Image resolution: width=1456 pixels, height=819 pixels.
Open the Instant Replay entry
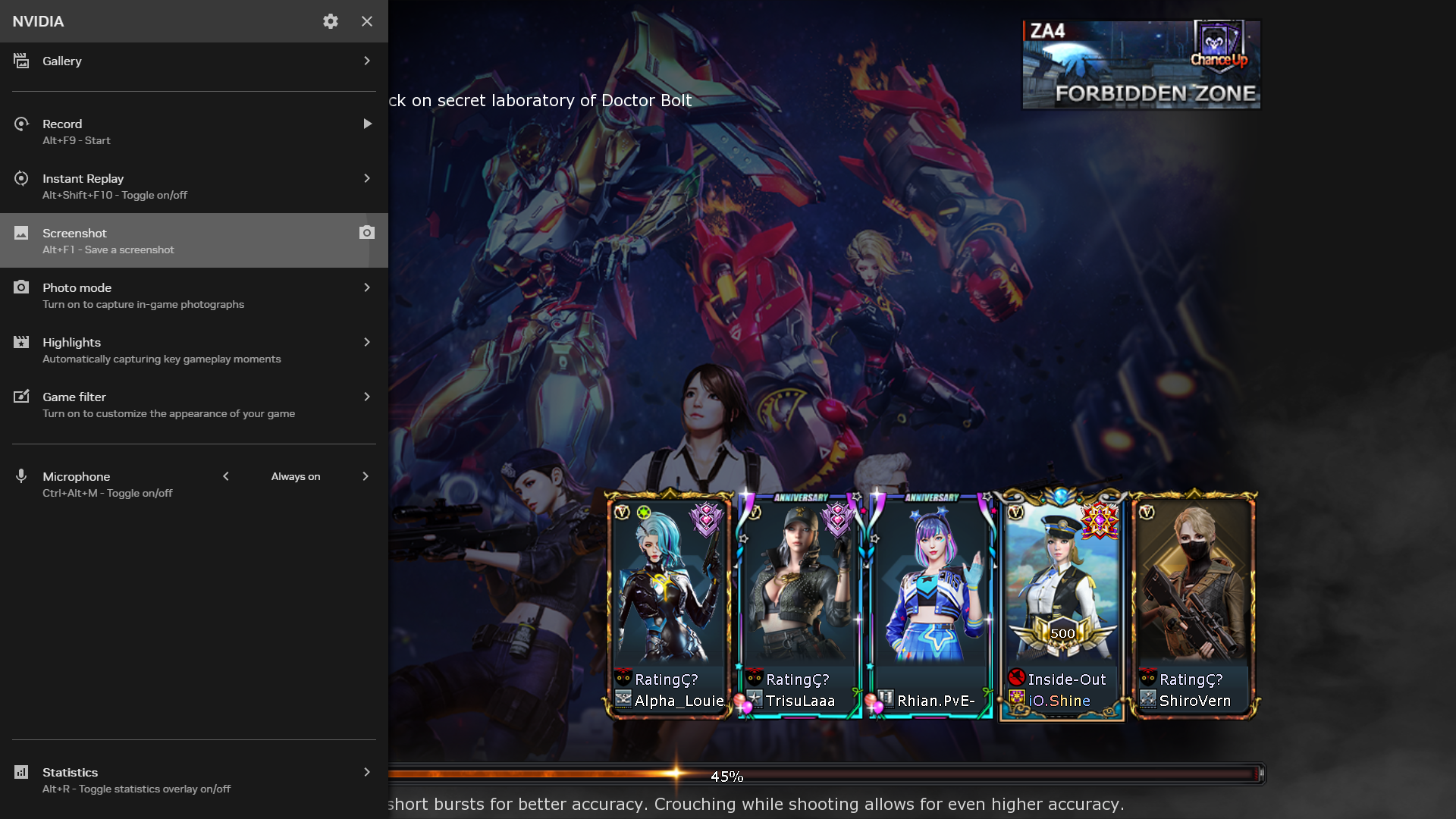pos(194,186)
